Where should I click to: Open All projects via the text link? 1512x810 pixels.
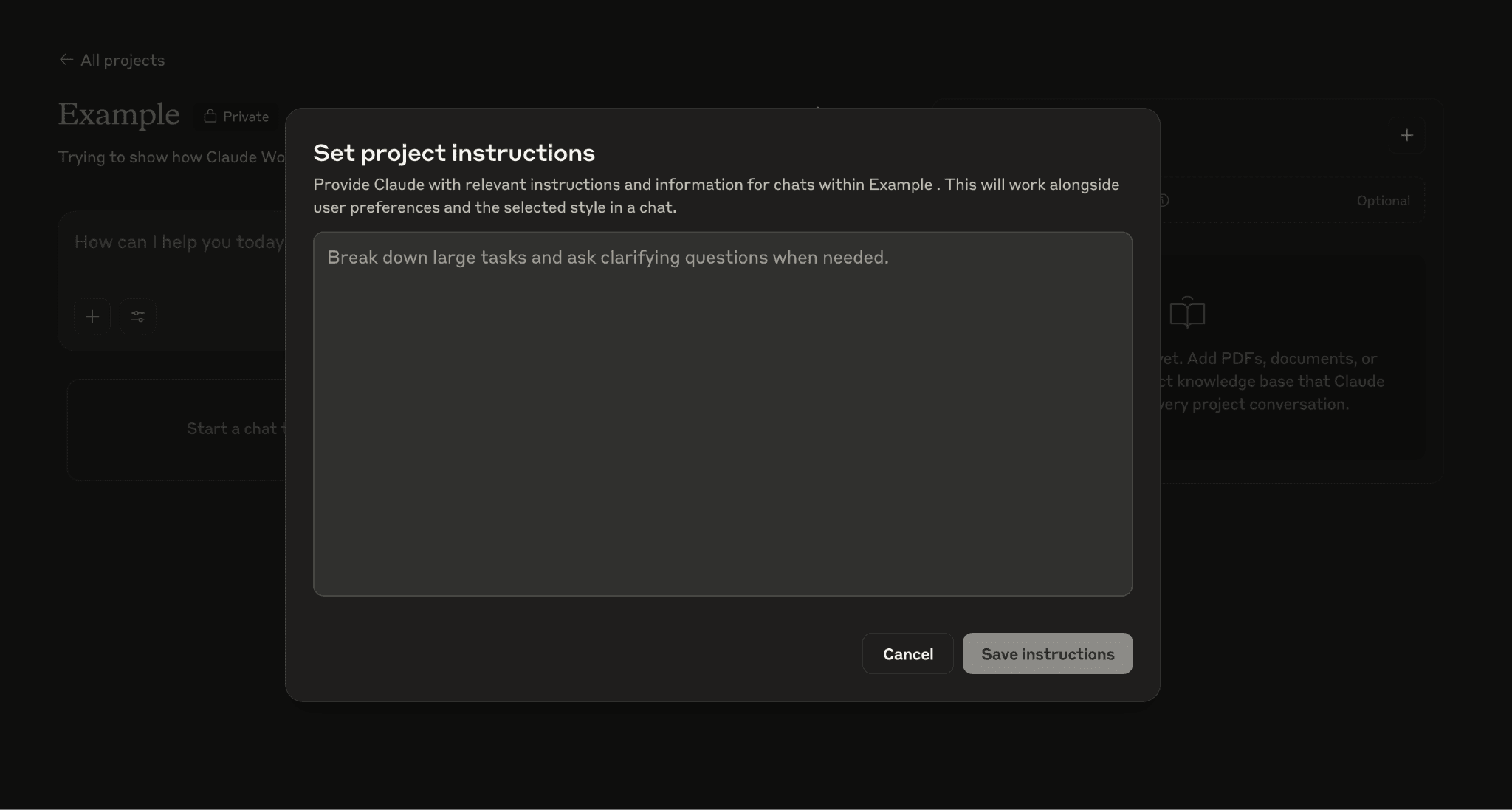123,60
